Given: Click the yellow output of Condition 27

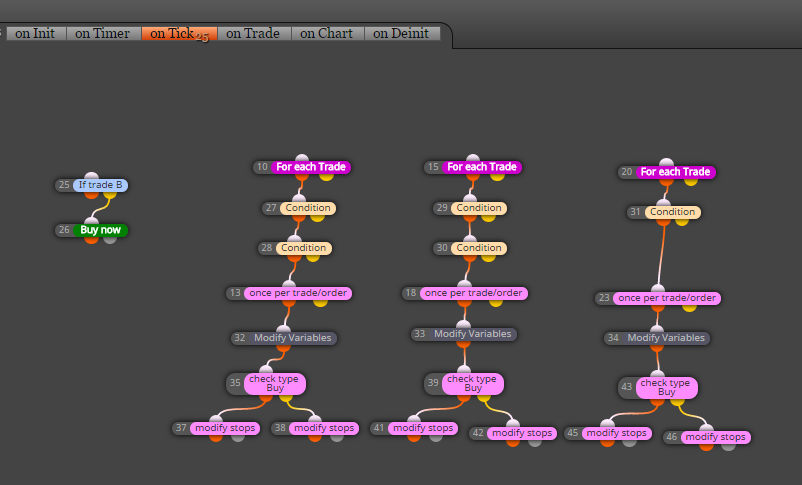Looking at the screenshot, I should coord(318,217).
